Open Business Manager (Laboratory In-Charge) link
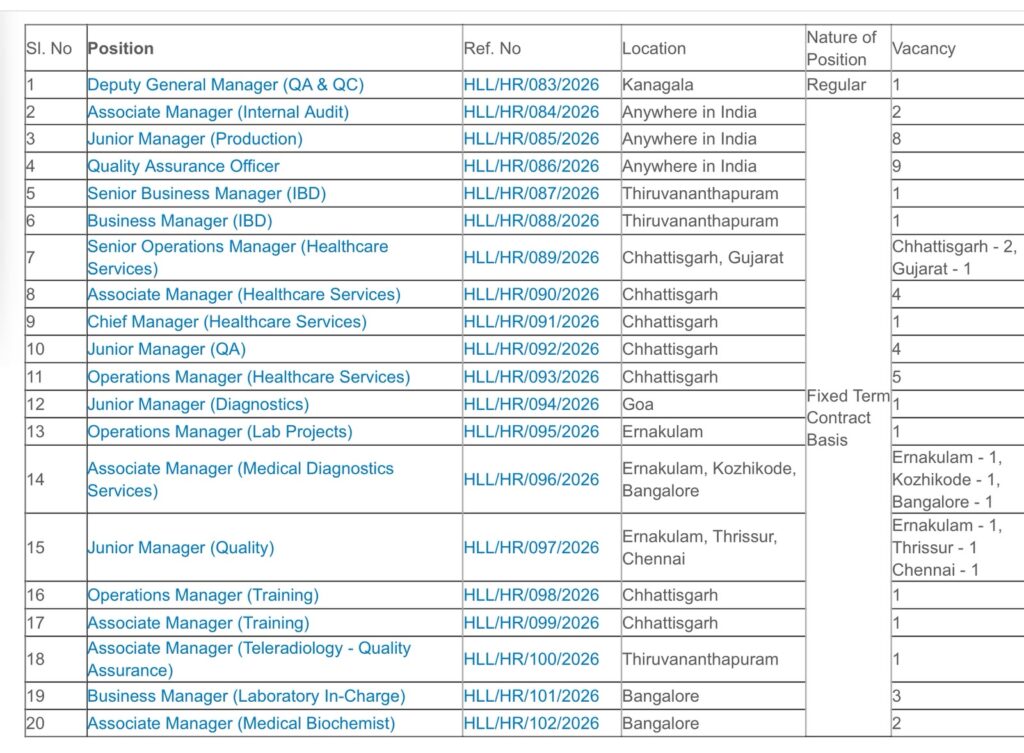 (x=246, y=696)
